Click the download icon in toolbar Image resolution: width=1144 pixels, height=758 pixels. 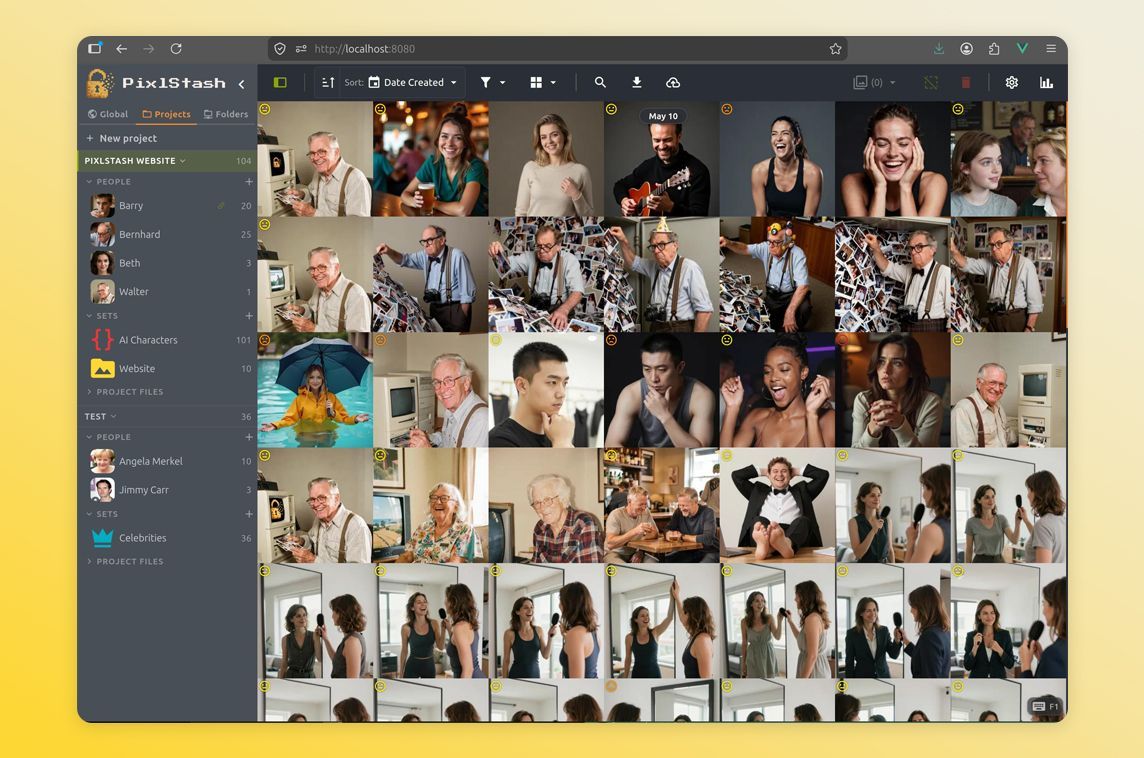pos(637,82)
